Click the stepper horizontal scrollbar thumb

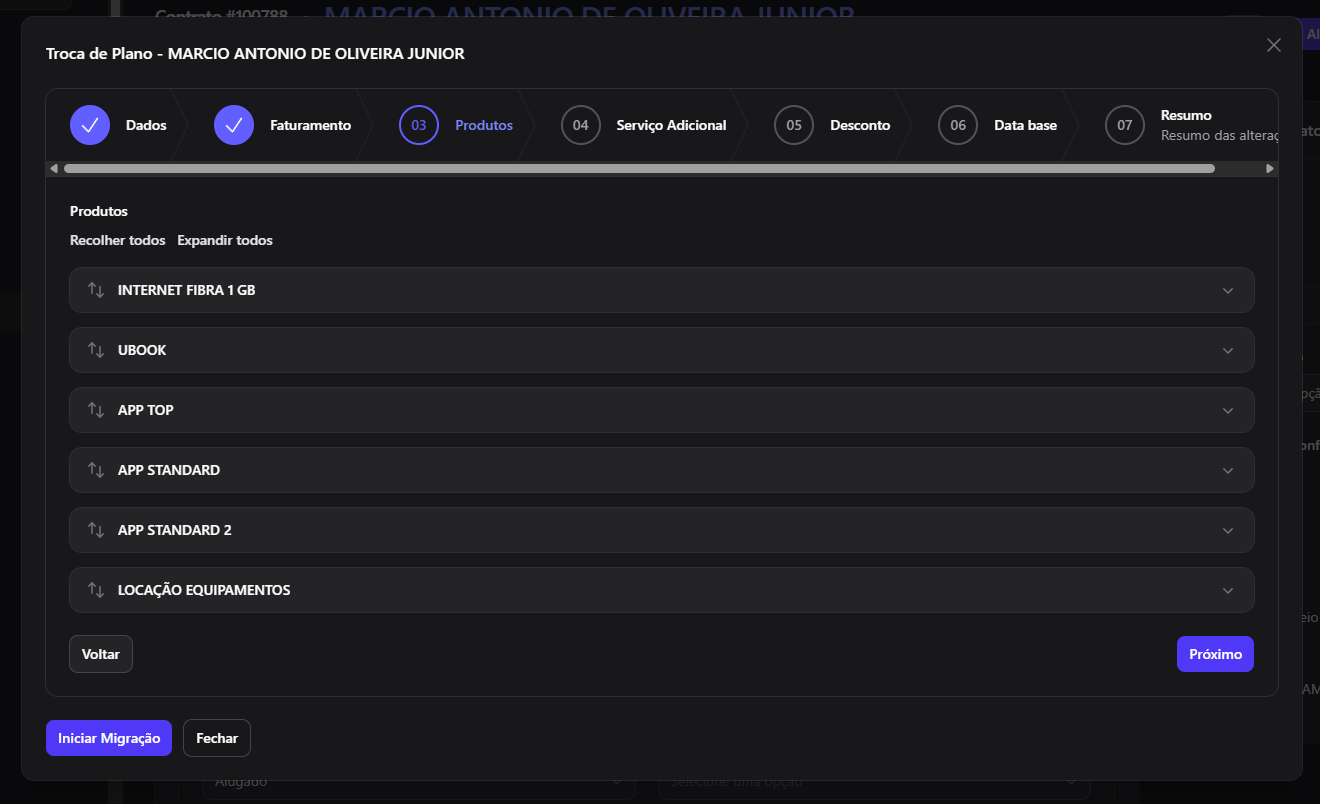(639, 169)
